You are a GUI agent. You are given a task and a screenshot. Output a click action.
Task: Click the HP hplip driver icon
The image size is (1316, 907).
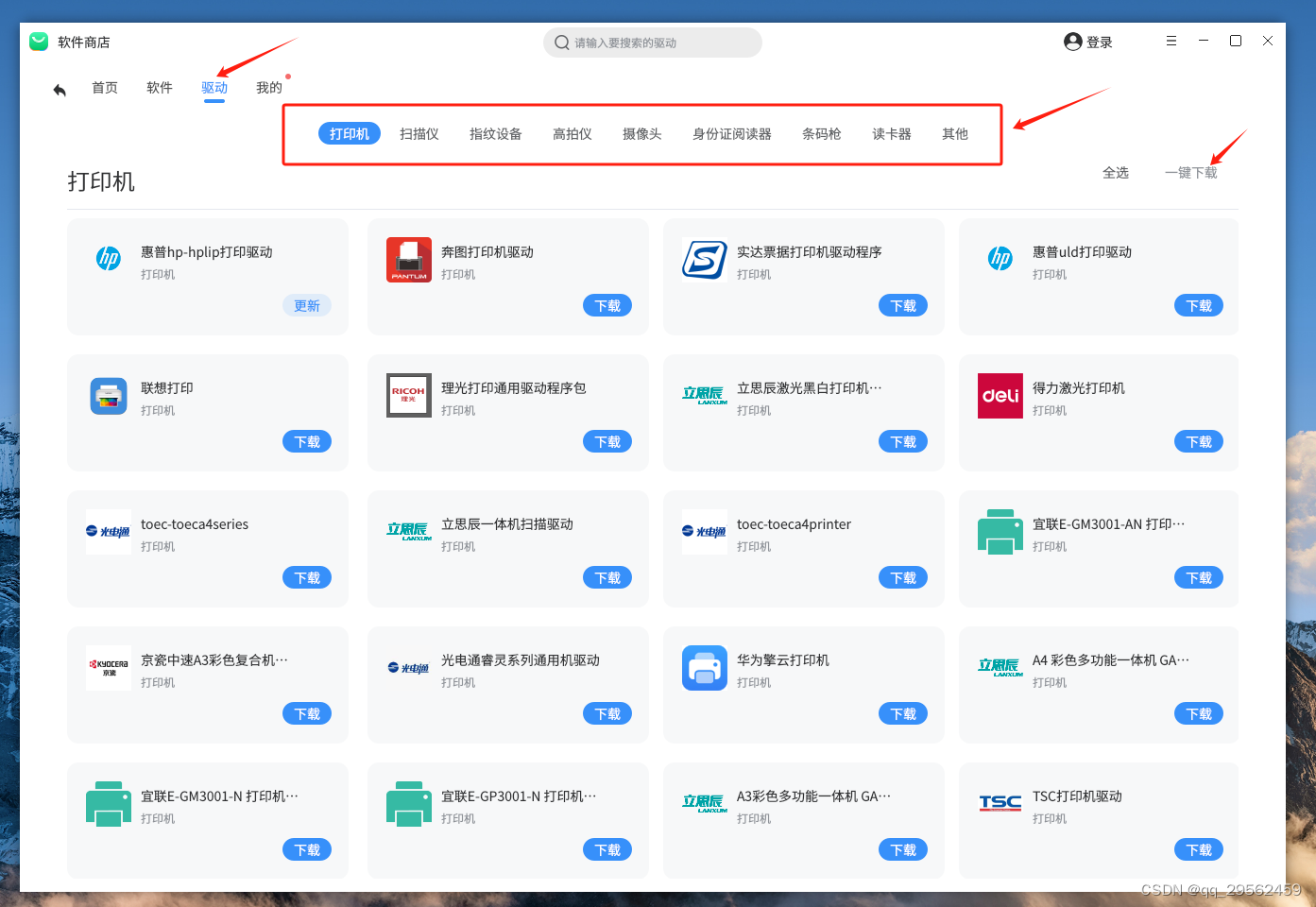(109, 259)
